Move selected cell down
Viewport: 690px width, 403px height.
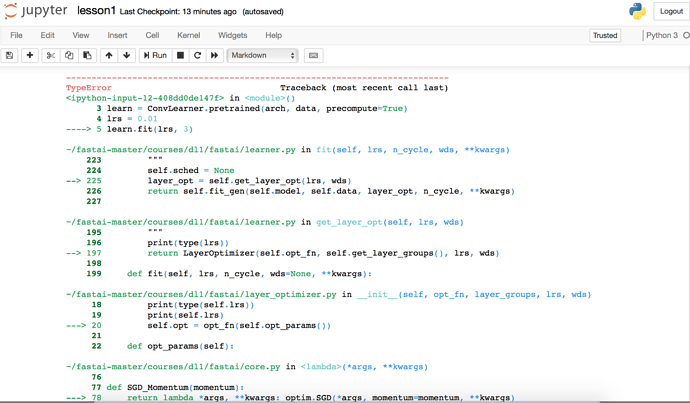point(126,56)
